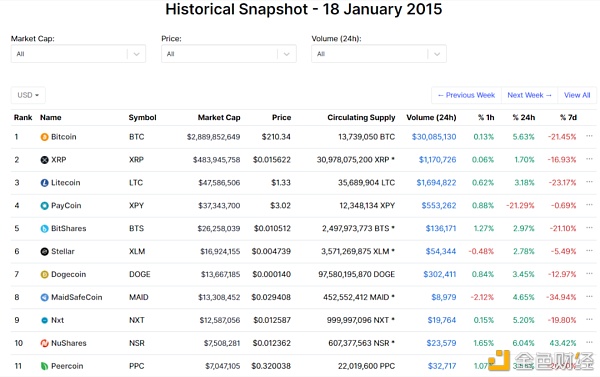This screenshot has height=377, width=600.
Task: Sort table by % 7d column header
Action: (568, 118)
